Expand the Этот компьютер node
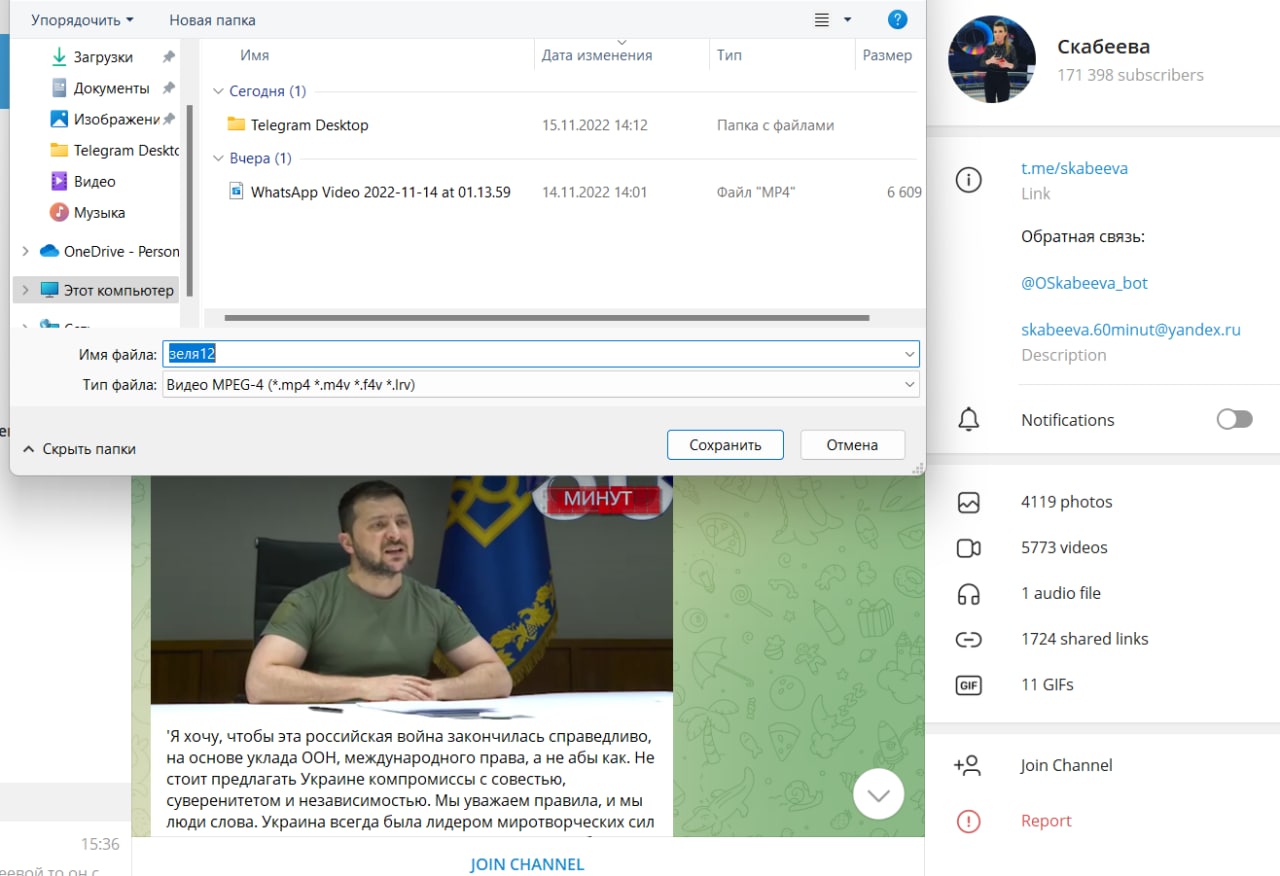Viewport: 1280px width, 876px height. [25, 290]
